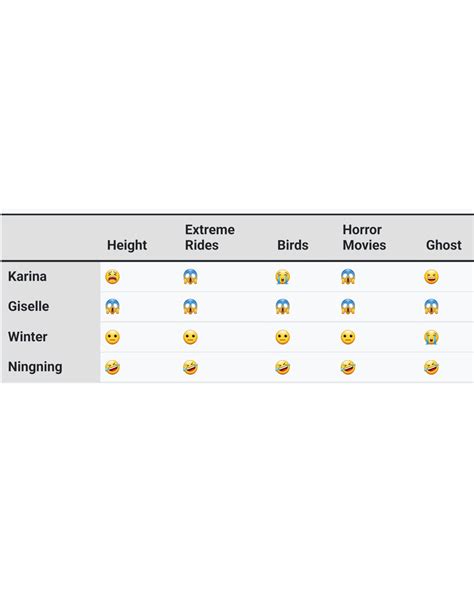
Task: Click the Winter row label
Action: click(x=28, y=336)
